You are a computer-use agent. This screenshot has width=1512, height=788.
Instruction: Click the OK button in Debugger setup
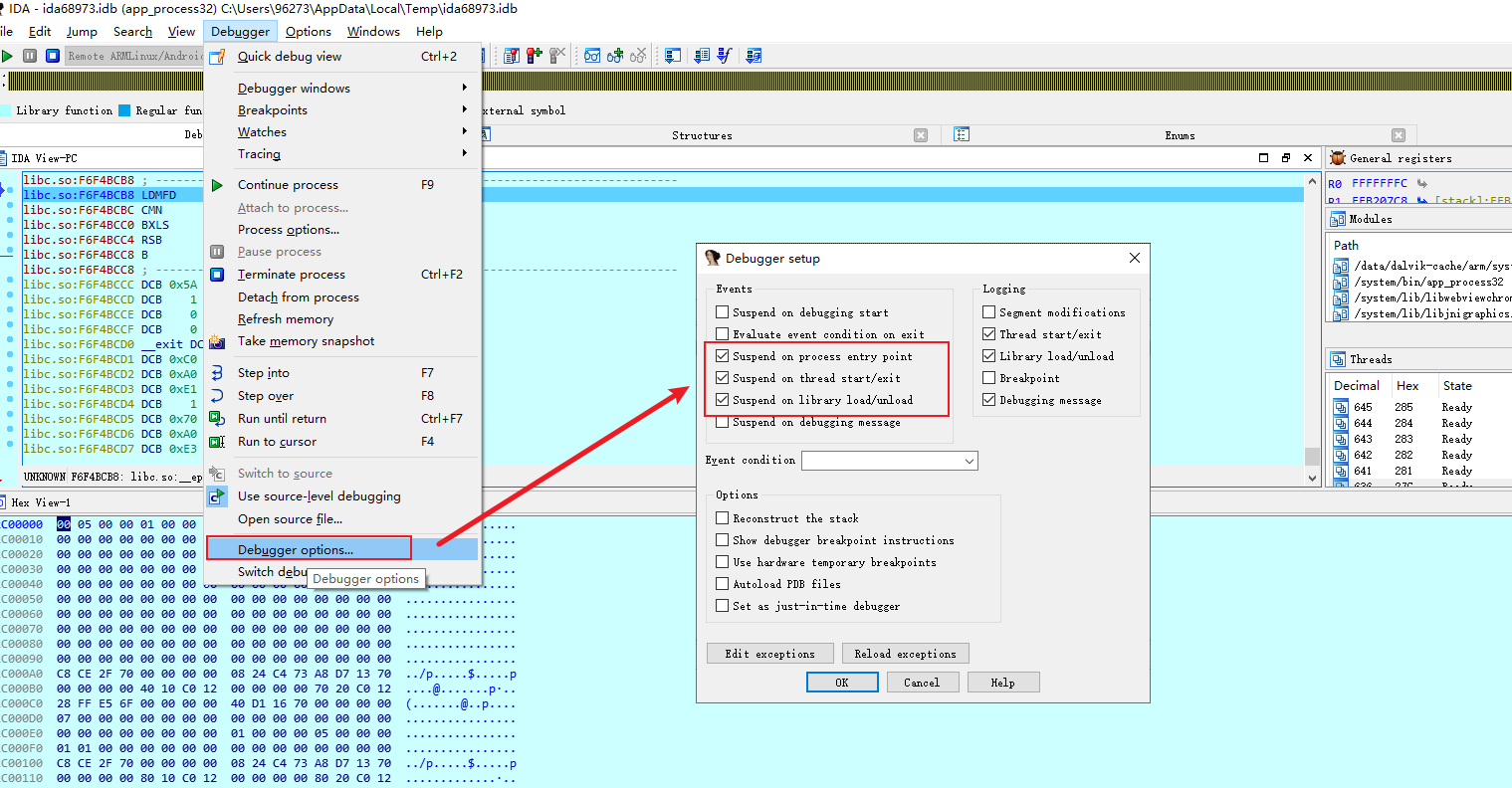(842, 683)
